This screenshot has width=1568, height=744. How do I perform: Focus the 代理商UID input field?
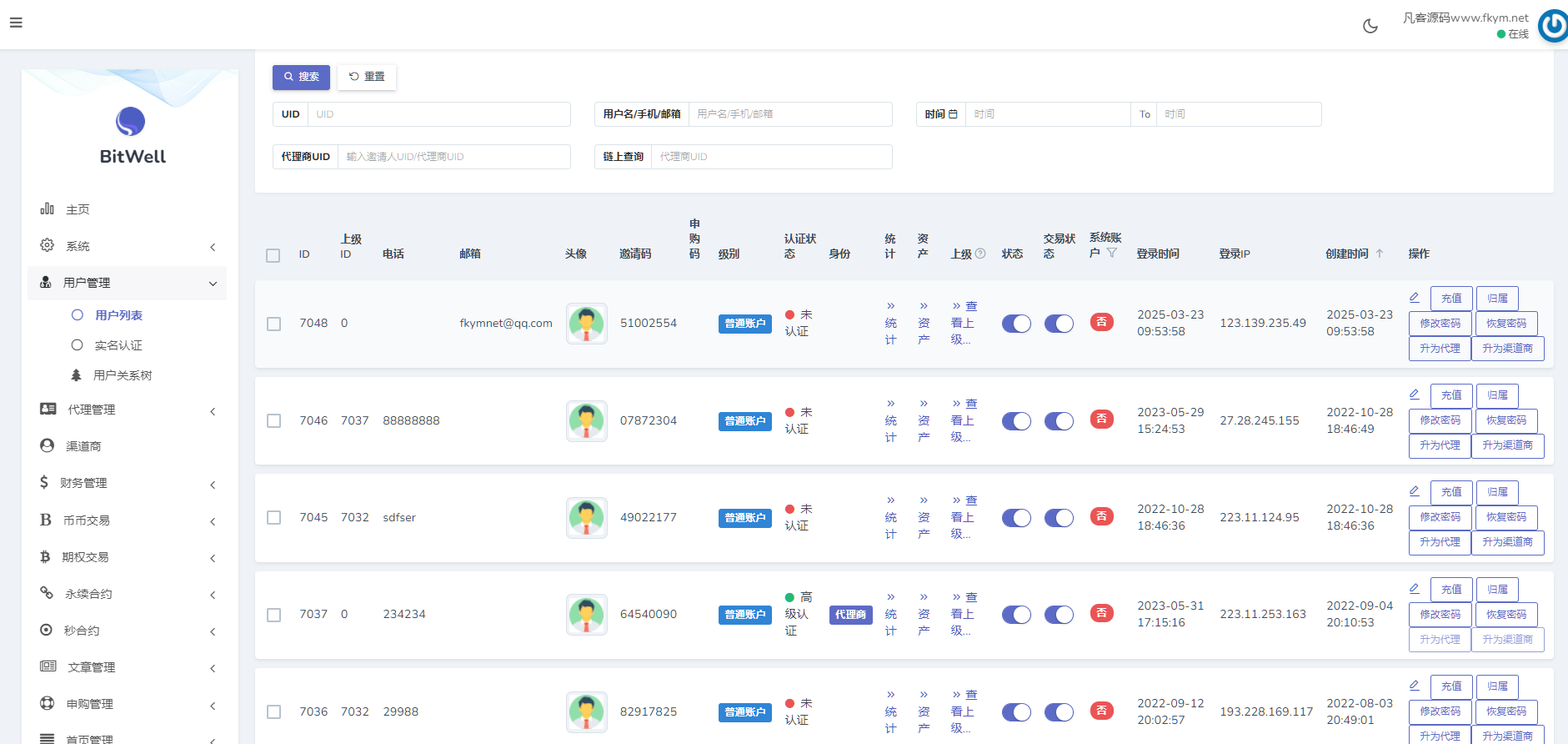pos(454,157)
